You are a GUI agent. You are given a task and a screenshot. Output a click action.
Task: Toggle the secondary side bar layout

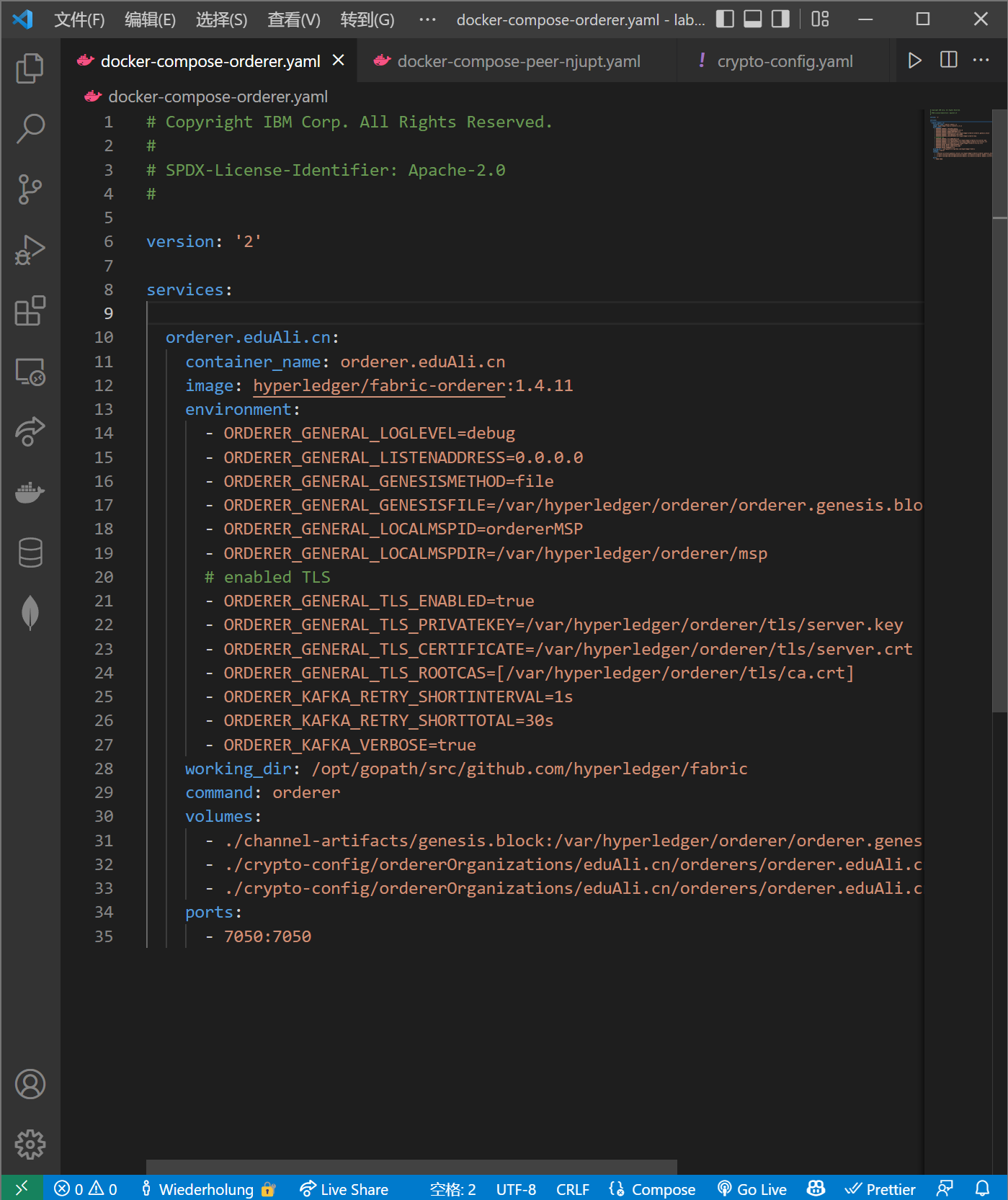780,19
